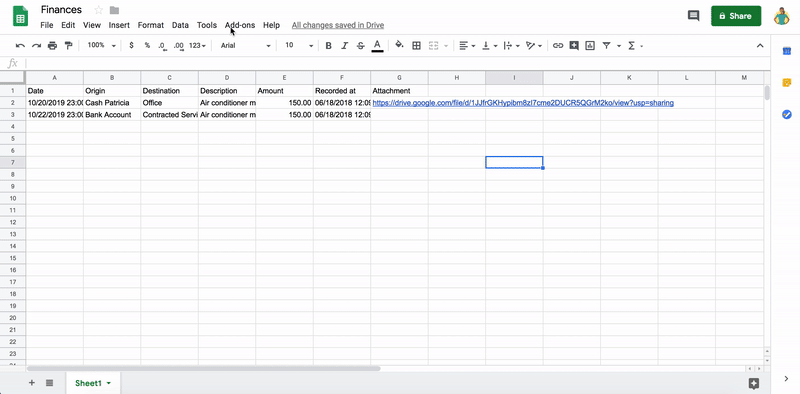
Task: Open the Arial font dropdown
Action: [x=245, y=45]
